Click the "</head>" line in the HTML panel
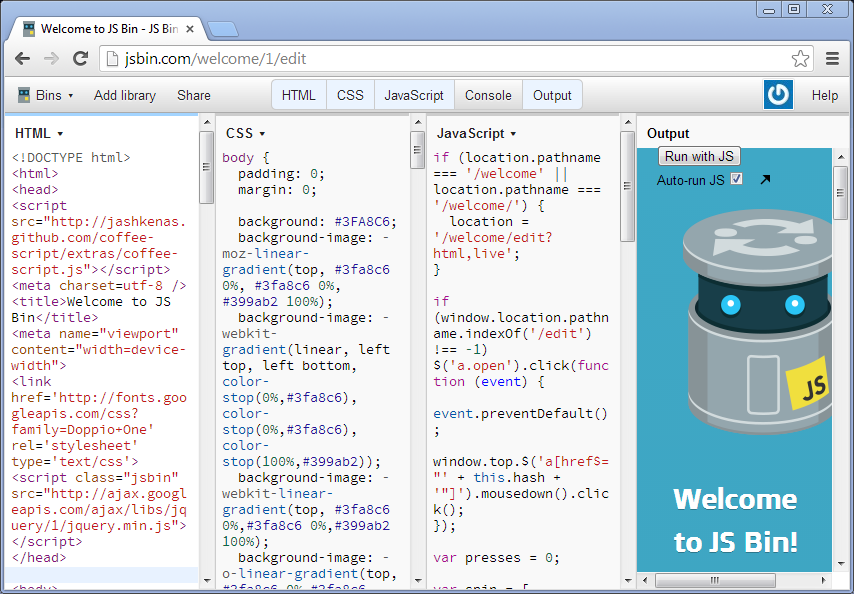The image size is (854, 594). tap(39, 558)
